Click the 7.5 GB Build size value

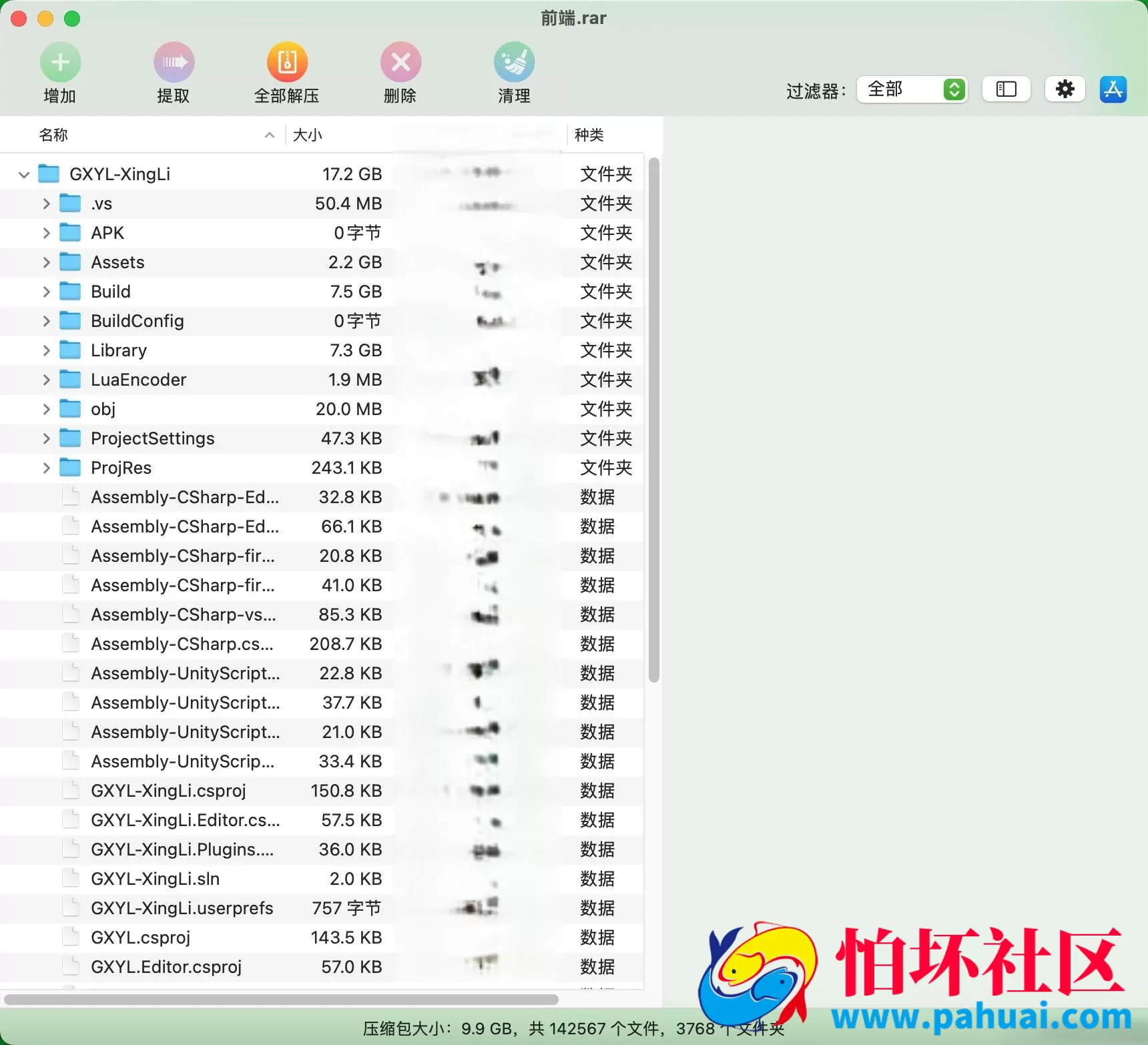(x=356, y=292)
